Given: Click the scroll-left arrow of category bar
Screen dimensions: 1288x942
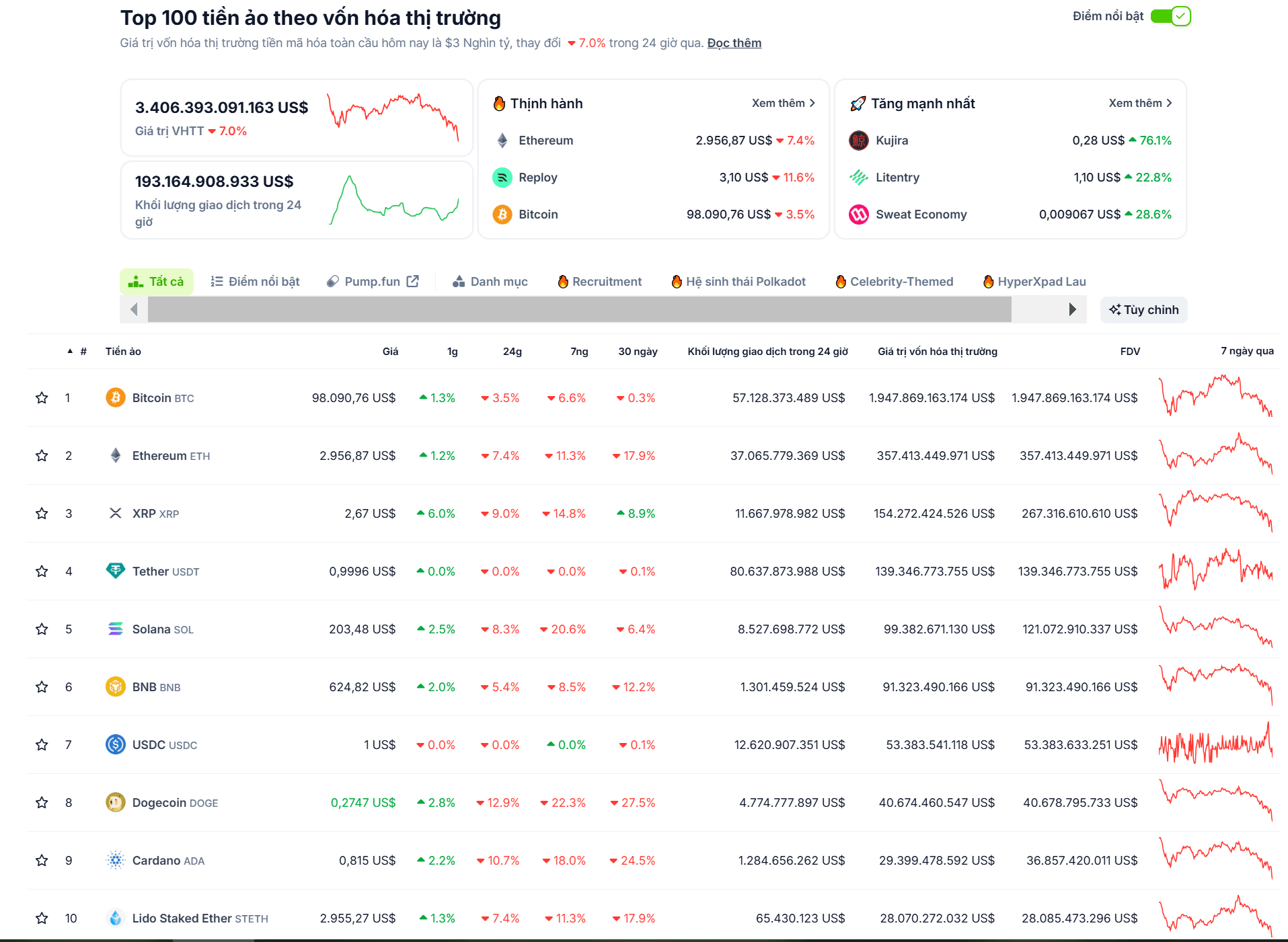Looking at the screenshot, I should (x=134, y=309).
